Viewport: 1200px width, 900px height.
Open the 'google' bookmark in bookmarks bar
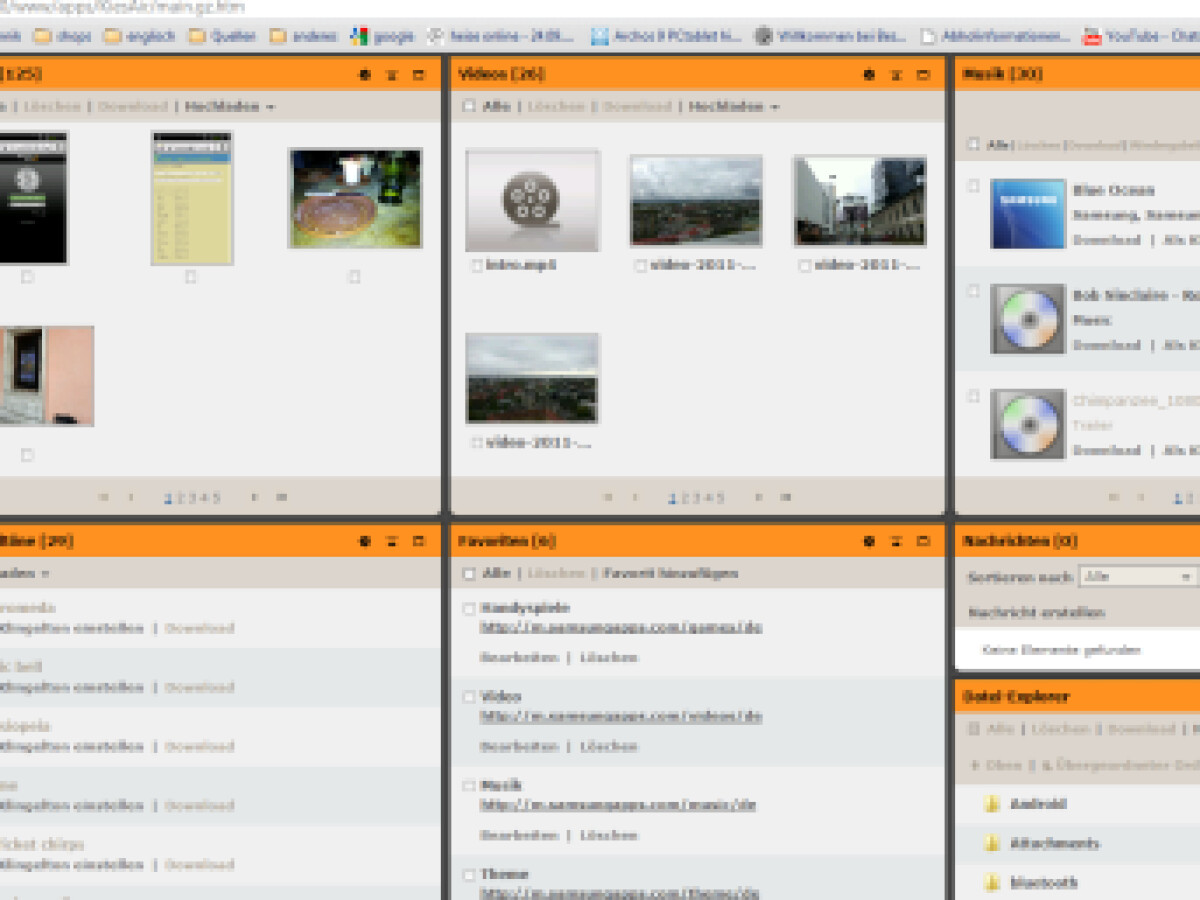pyautogui.click(x=382, y=37)
